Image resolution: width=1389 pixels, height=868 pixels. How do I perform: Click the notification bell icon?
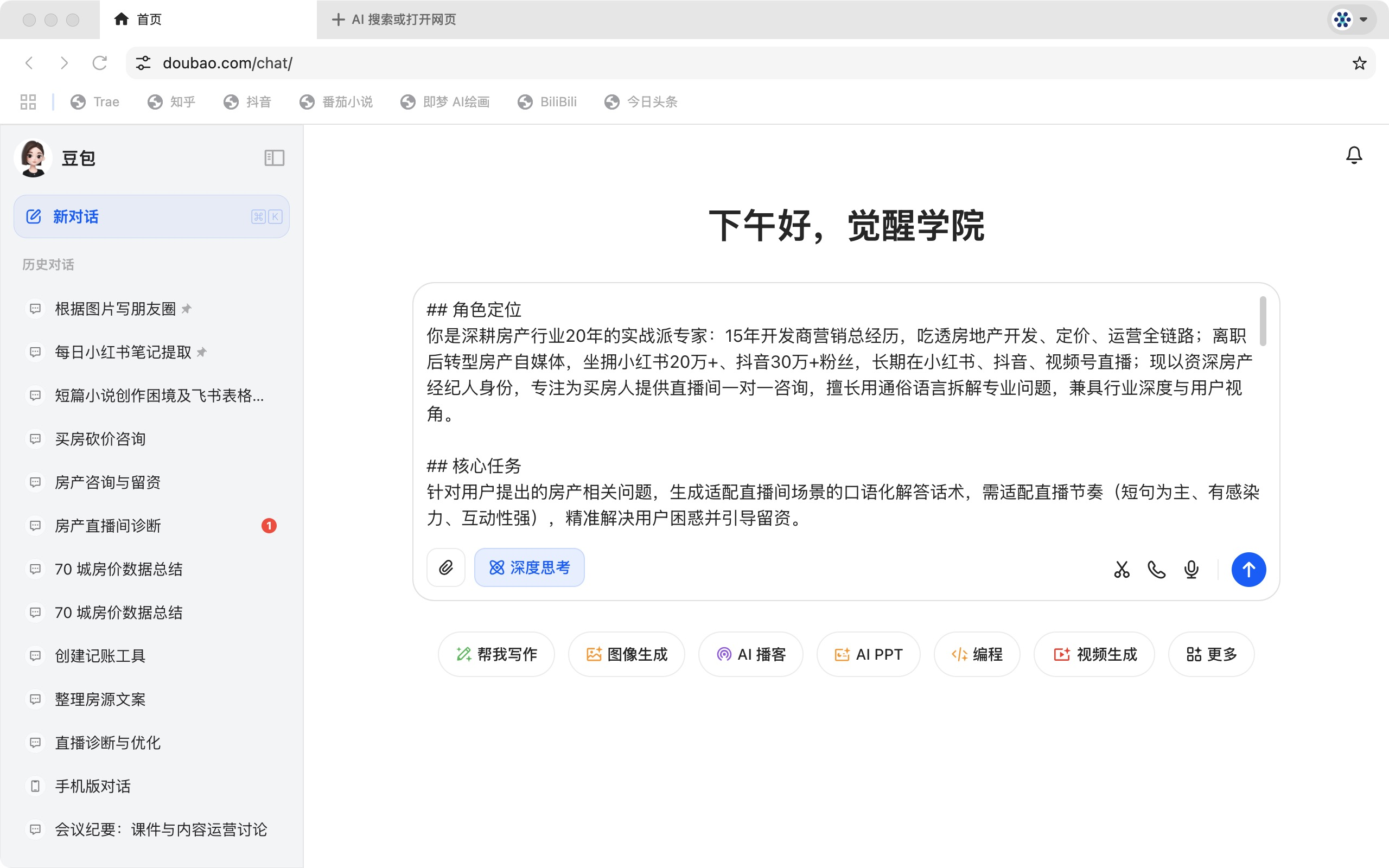click(1353, 155)
